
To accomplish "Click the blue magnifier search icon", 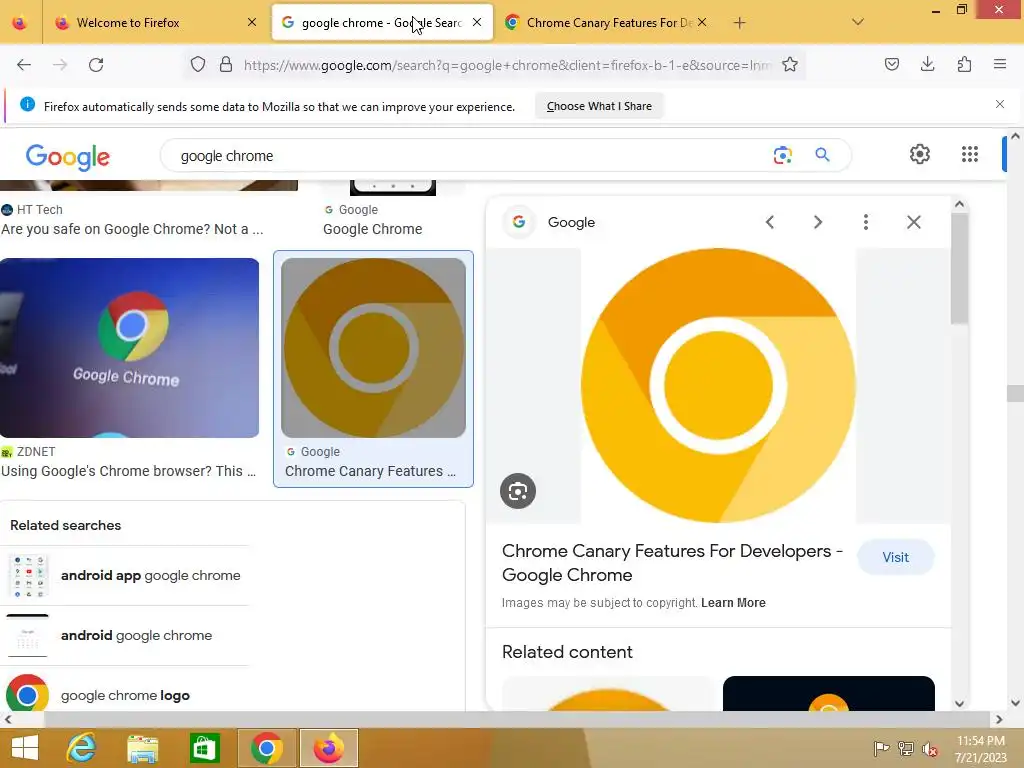I will pyautogui.click(x=822, y=155).
